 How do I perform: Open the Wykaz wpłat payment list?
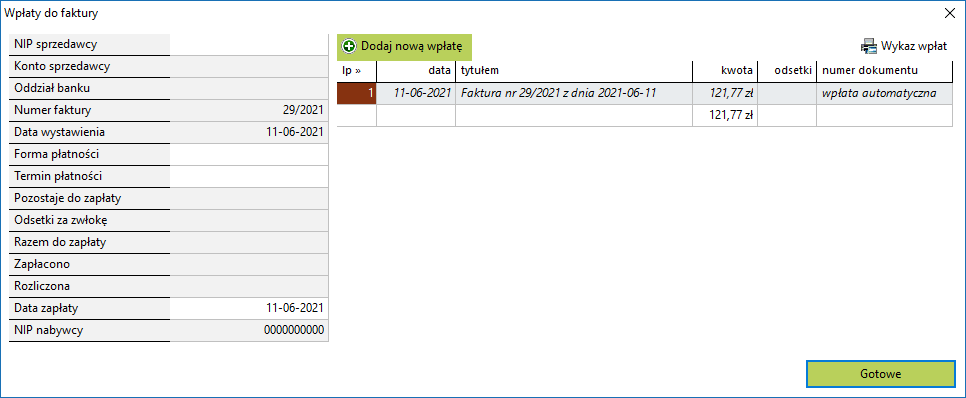(904, 46)
